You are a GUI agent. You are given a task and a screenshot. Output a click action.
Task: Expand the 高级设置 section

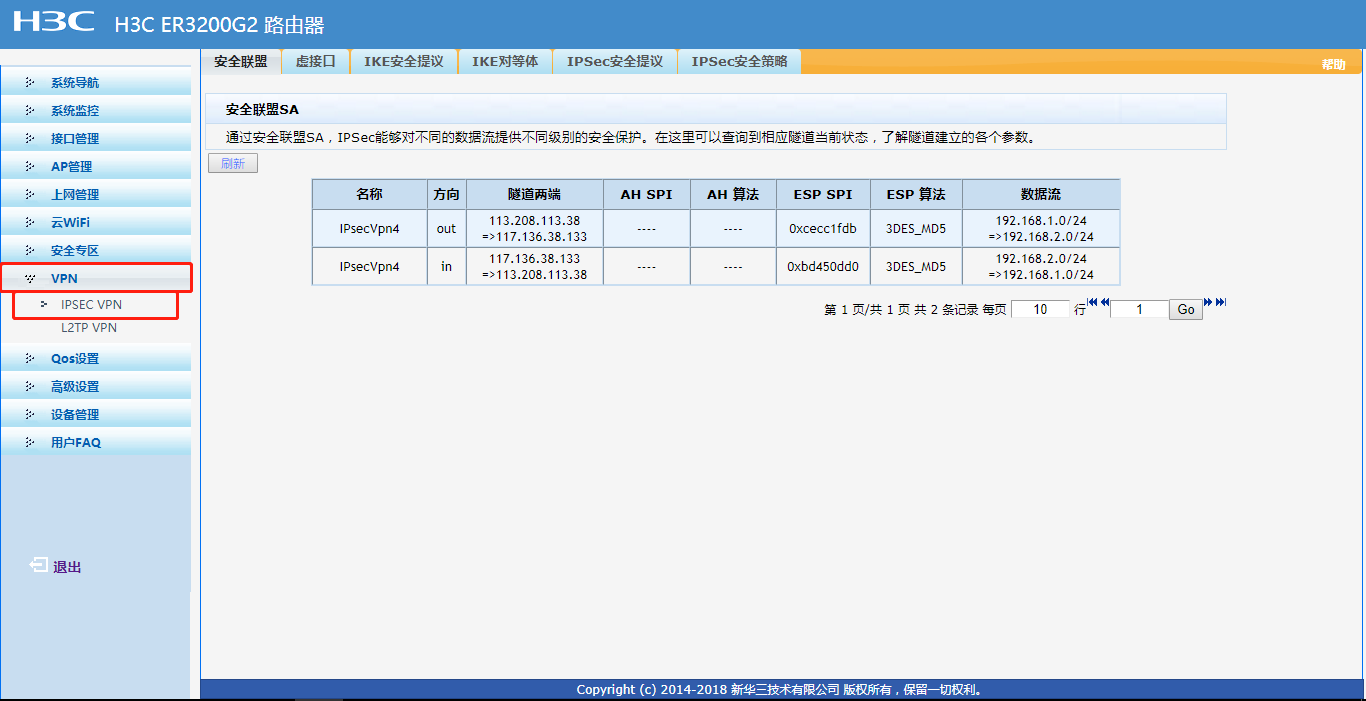pos(75,386)
